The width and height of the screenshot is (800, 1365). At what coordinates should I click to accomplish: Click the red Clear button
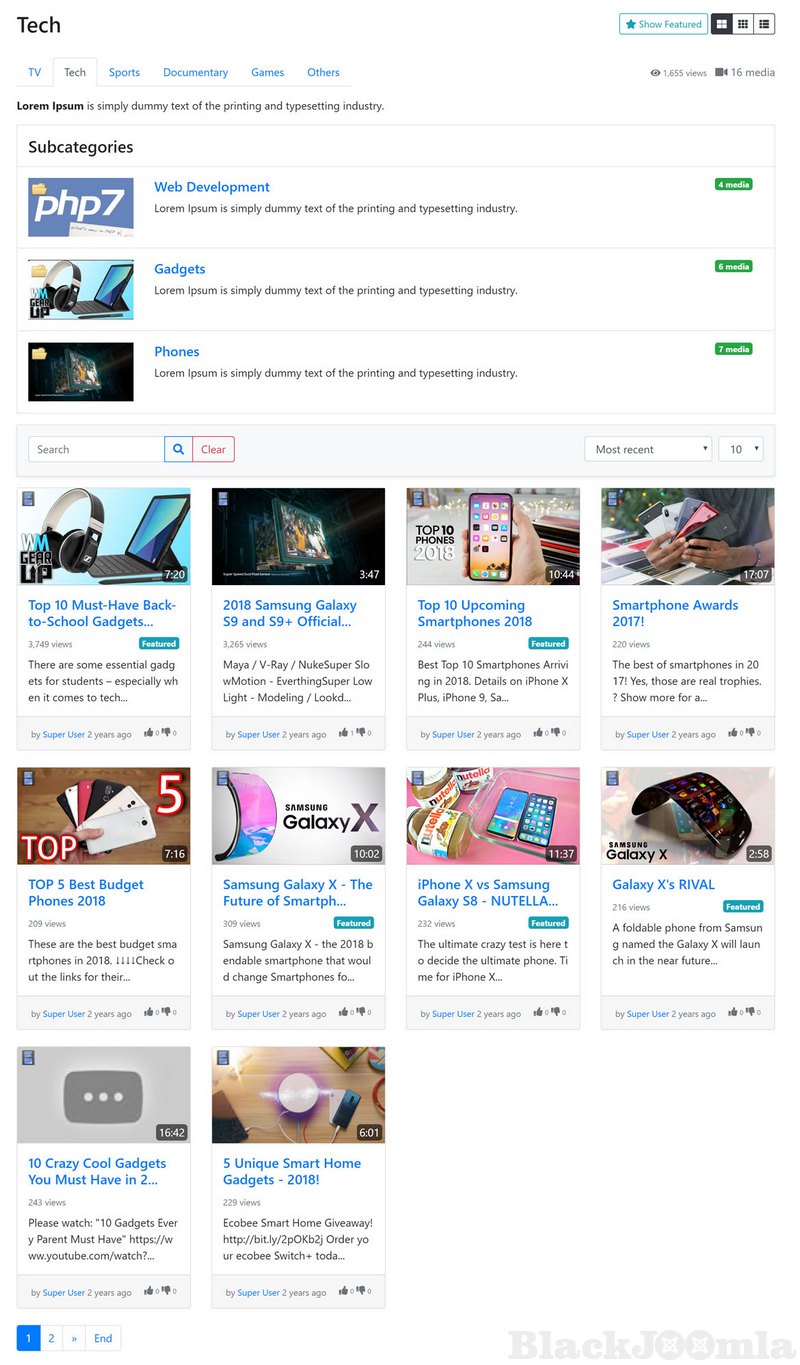[x=213, y=449]
